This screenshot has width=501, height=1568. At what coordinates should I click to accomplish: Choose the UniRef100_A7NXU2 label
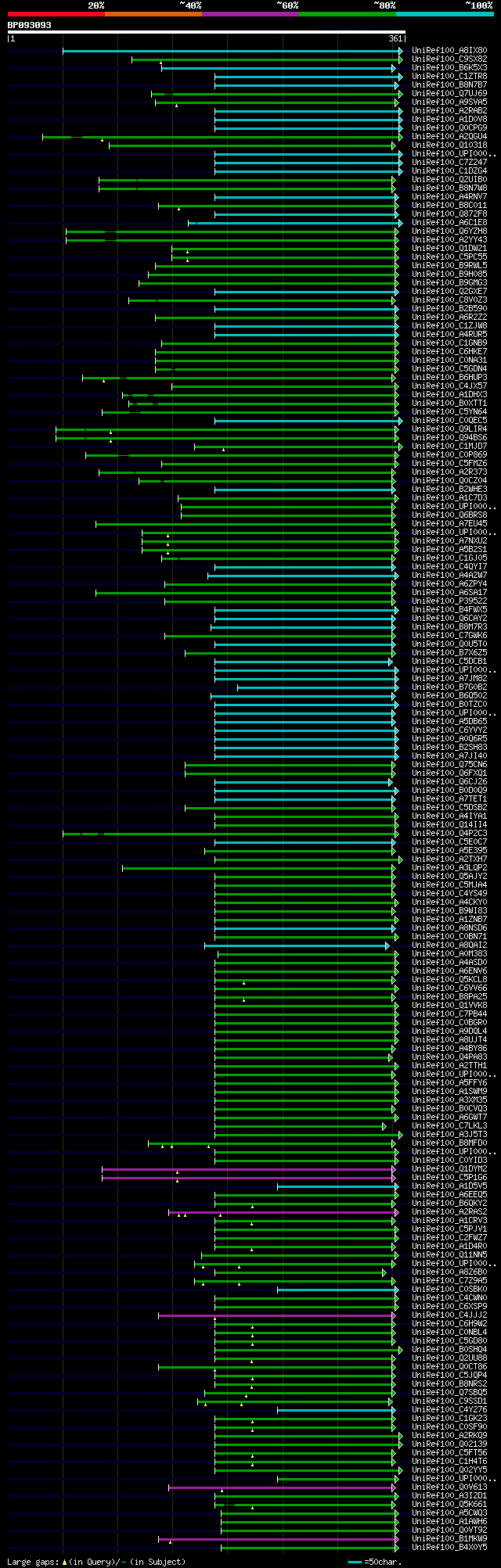(x=449, y=541)
